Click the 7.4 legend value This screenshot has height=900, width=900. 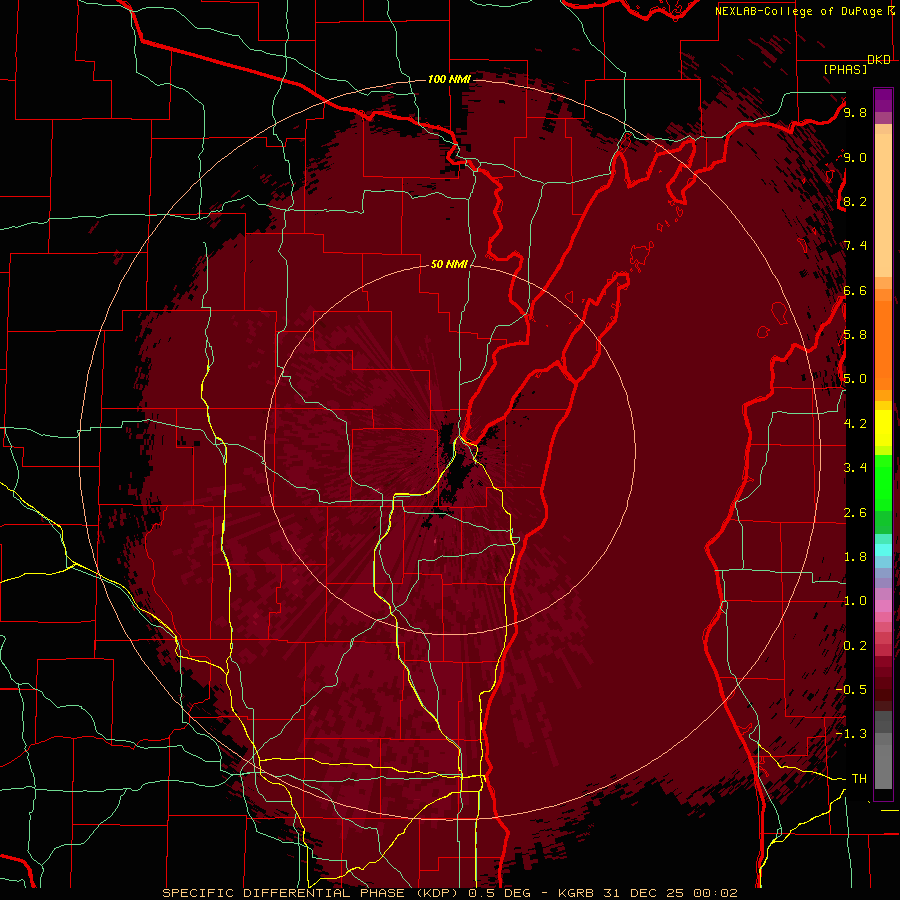point(855,246)
